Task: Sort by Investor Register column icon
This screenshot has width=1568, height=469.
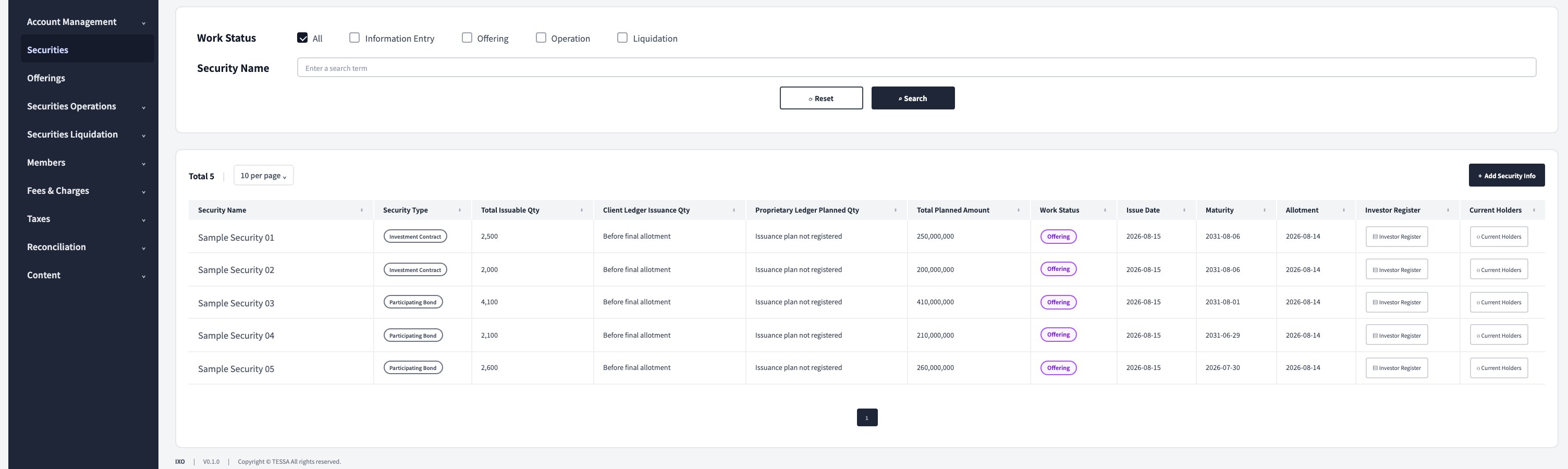Action: coord(1448,211)
